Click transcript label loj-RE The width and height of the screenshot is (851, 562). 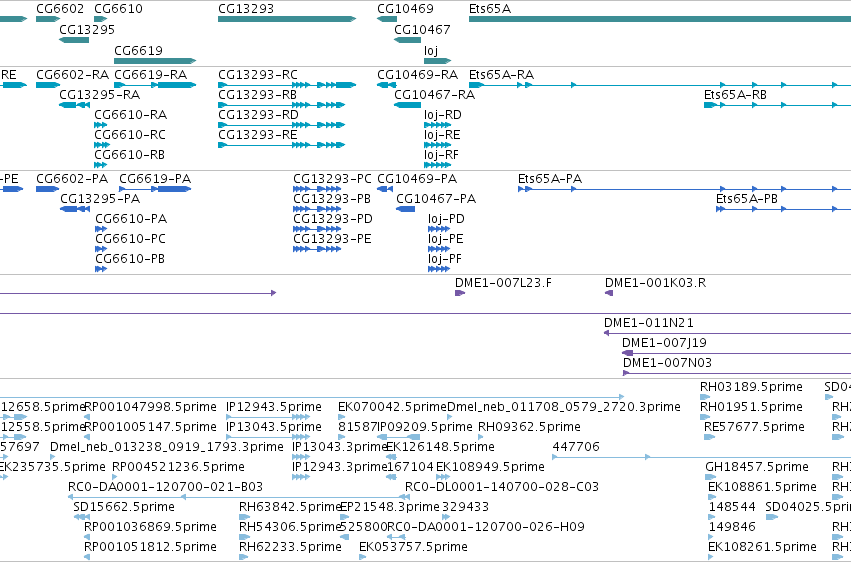pyautogui.click(x=442, y=135)
